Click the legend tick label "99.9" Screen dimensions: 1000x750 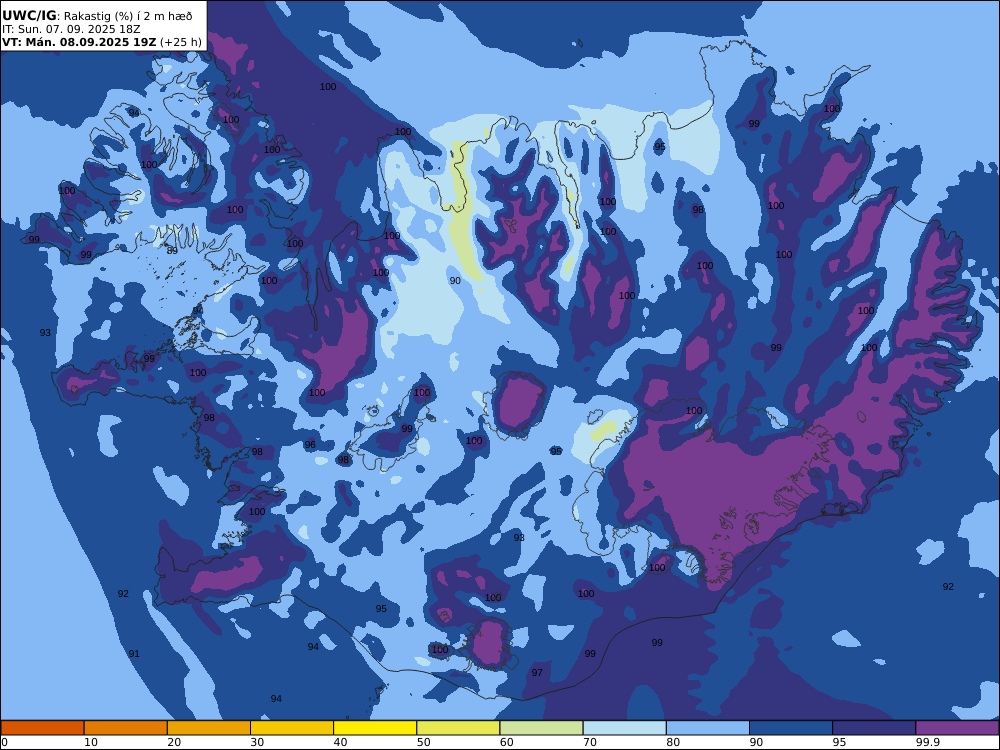(926, 742)
